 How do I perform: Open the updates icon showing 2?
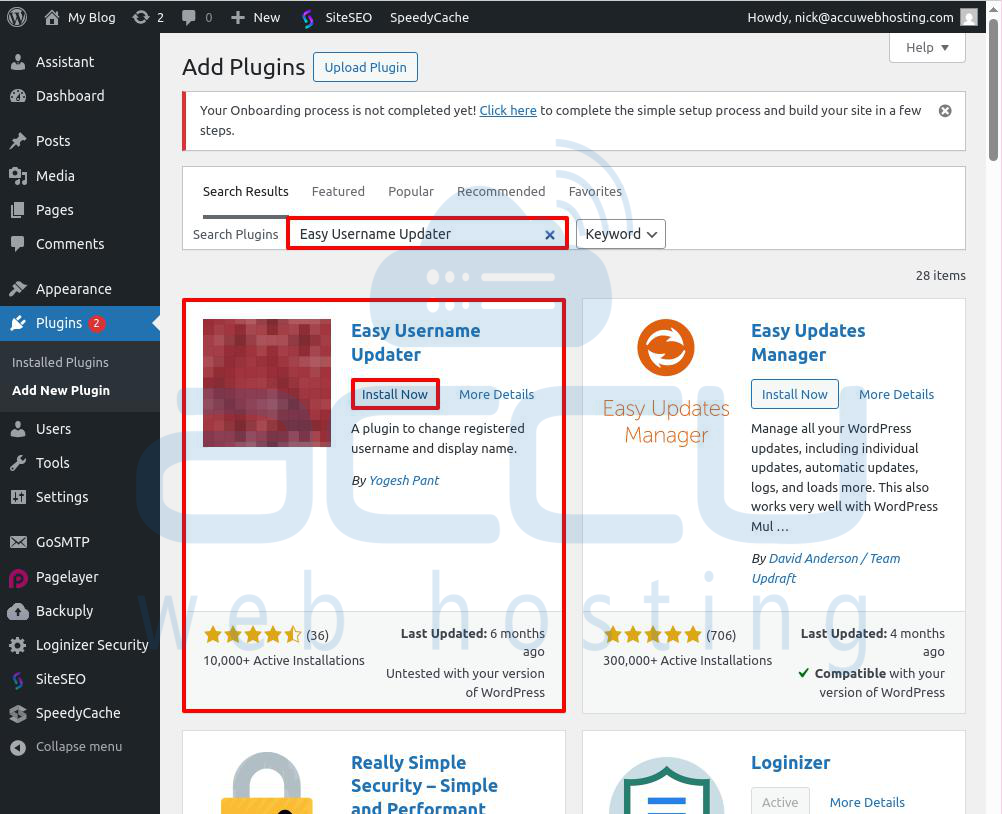(x=141, y=17)
